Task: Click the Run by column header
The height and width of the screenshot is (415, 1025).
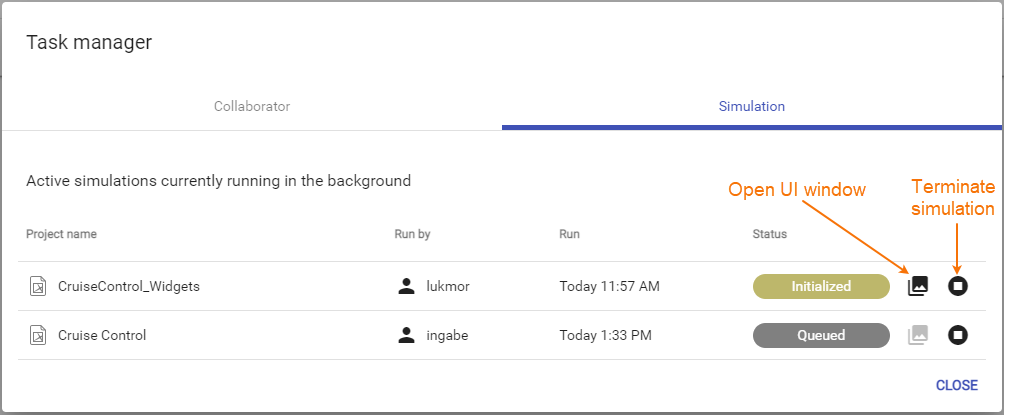Action: (x=412, y=234)
